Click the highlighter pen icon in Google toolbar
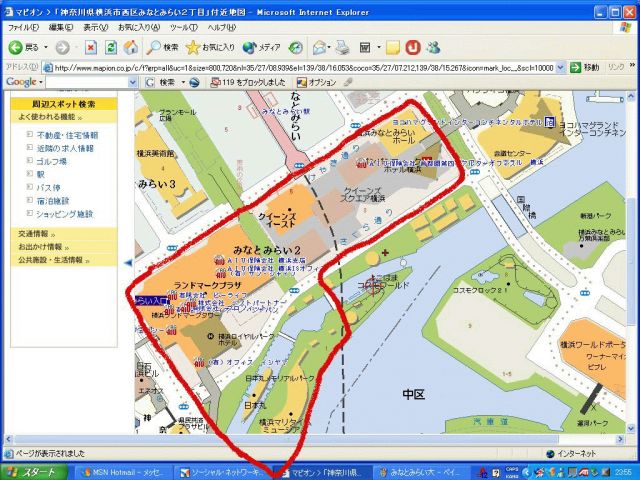Viewport: 640px width, 480px height. (348, 82)
